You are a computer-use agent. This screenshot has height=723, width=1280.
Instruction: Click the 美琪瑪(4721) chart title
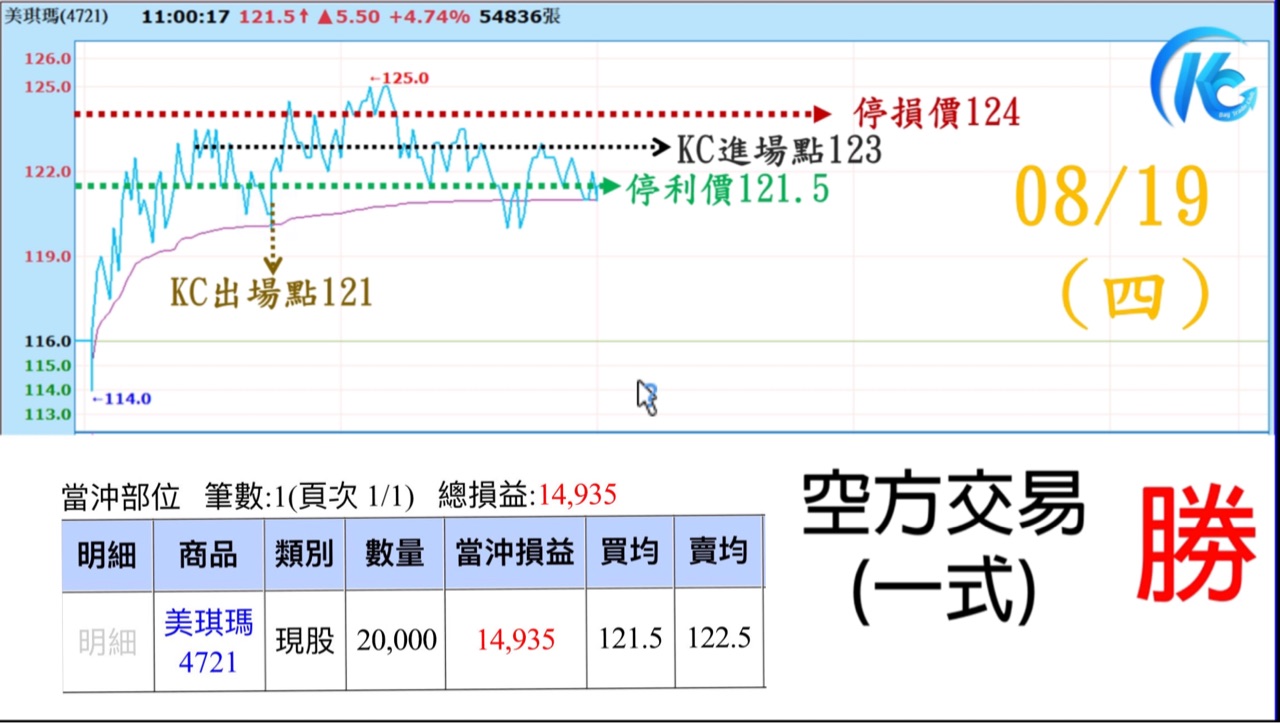[56, 17]
